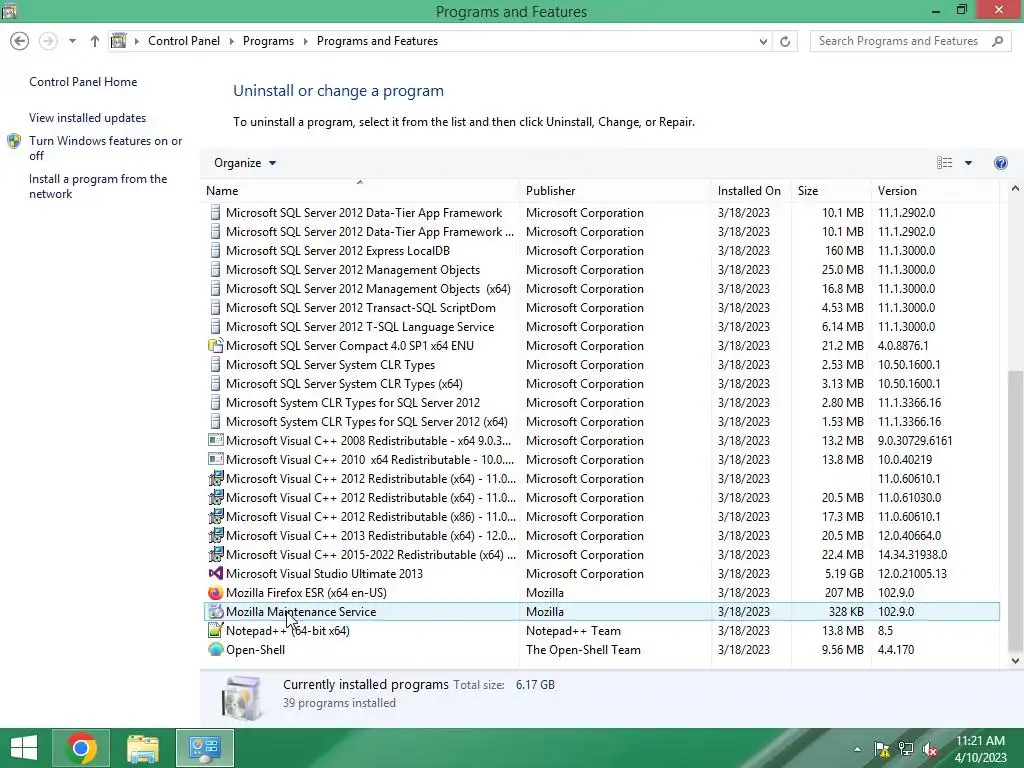Show hidden tray icons arrow
The image size is (1024, 768).
(857, 749)
